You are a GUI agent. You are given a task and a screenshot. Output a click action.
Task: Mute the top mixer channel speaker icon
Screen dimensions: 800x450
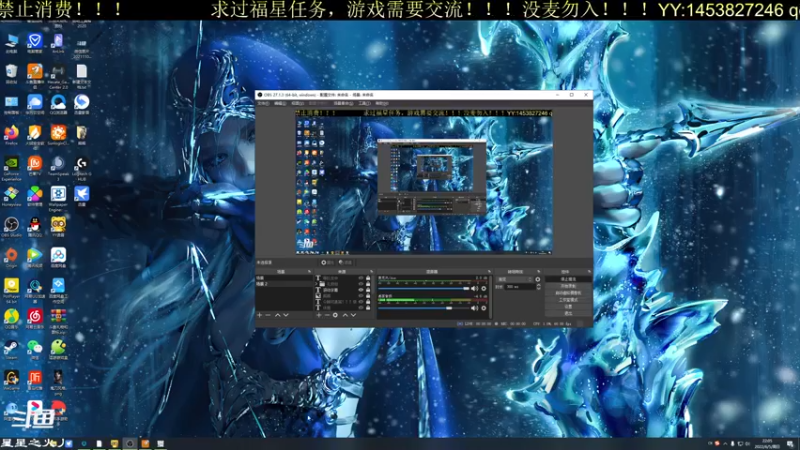[x=474, y=289]
